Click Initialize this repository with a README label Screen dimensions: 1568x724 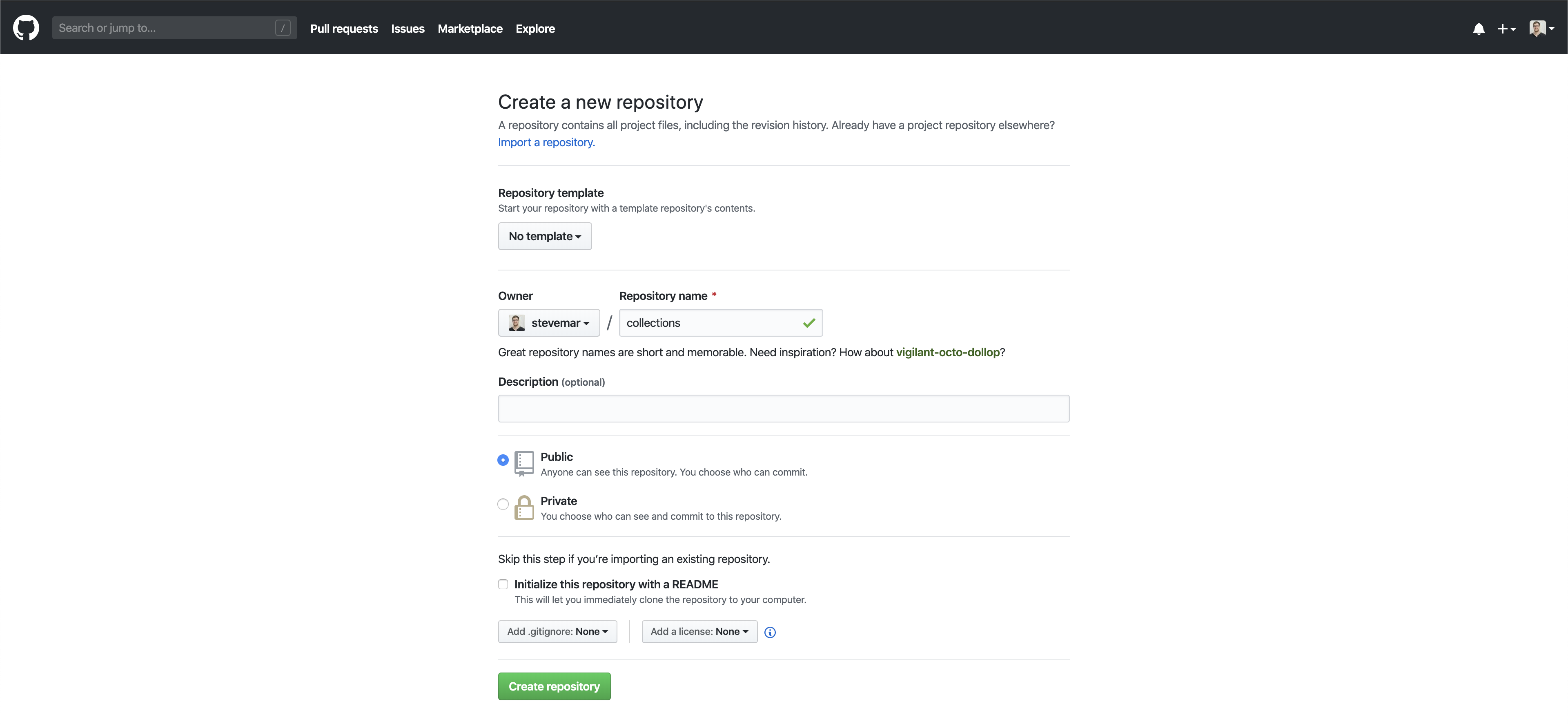[x=616, y=585]
